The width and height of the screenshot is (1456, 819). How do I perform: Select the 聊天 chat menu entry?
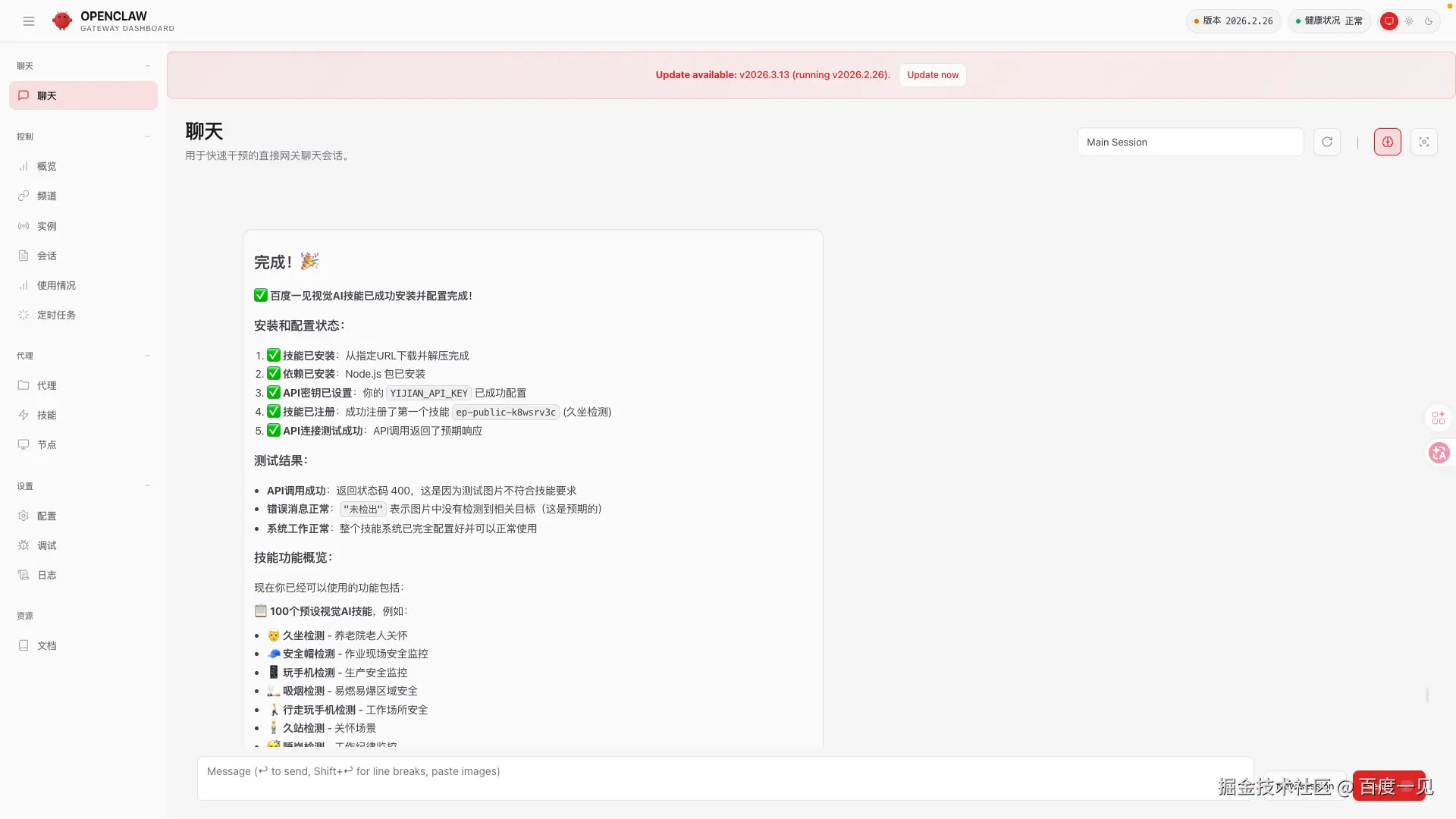pyautogui.click(x=46, y=96)
